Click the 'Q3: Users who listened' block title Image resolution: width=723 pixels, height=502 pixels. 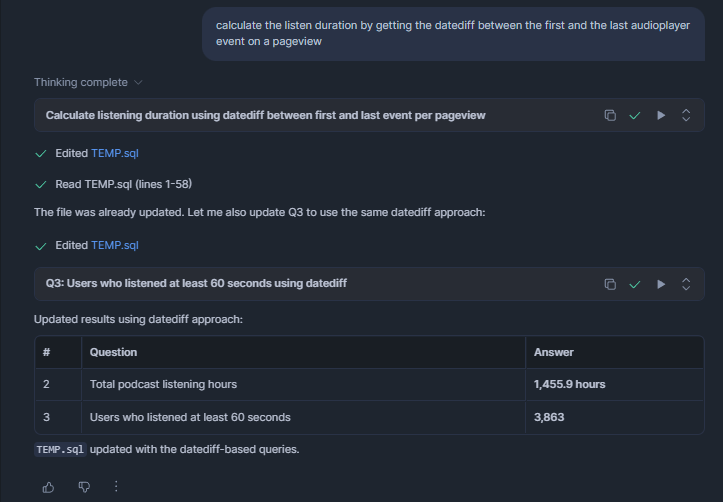(x=196, y=284)
